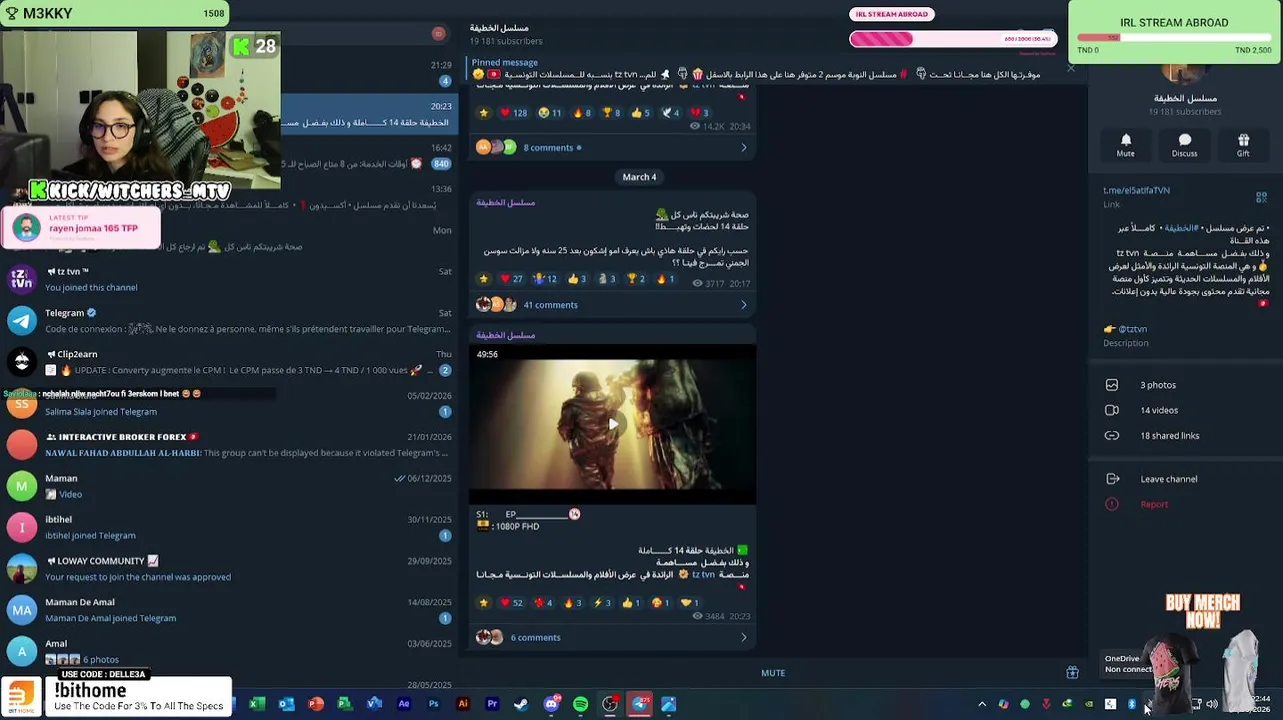Expand arrow next to 41 comments
This screenshot has height=720, width=1283.
click(x=743, y=305)
